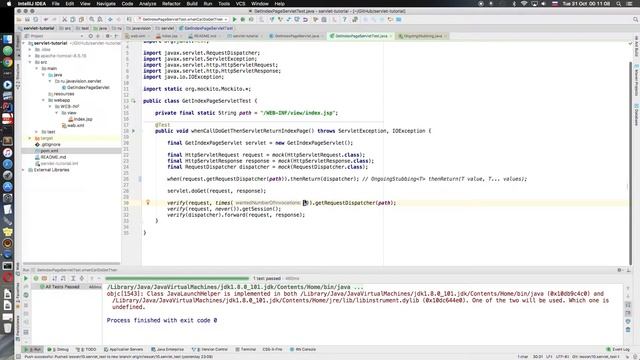Toggle sort by duration in Run panel

63,278
